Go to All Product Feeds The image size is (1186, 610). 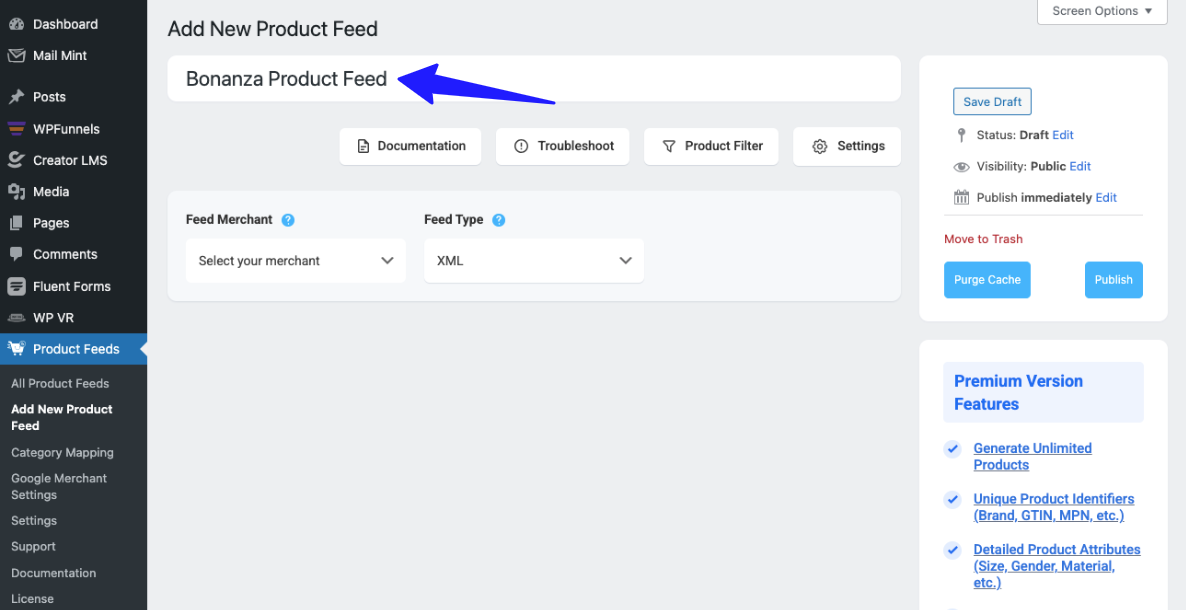click(60, 384)
